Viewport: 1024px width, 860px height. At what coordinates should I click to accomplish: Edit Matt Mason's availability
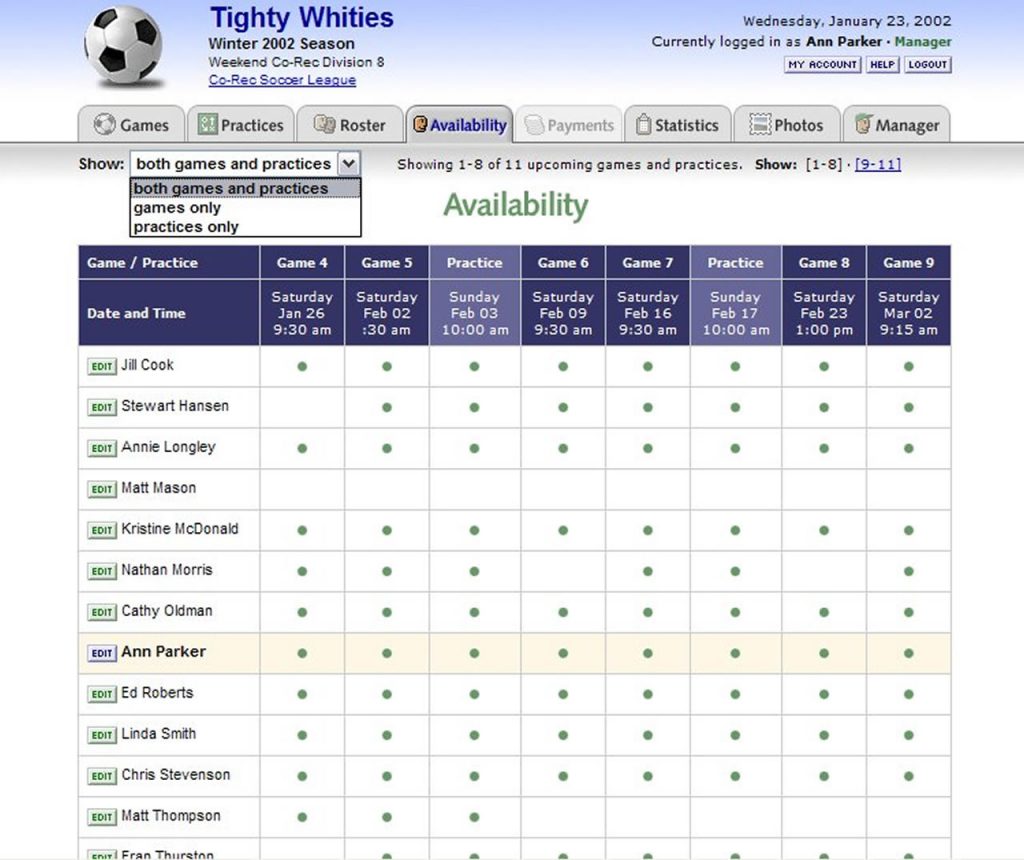click(102, 489)
